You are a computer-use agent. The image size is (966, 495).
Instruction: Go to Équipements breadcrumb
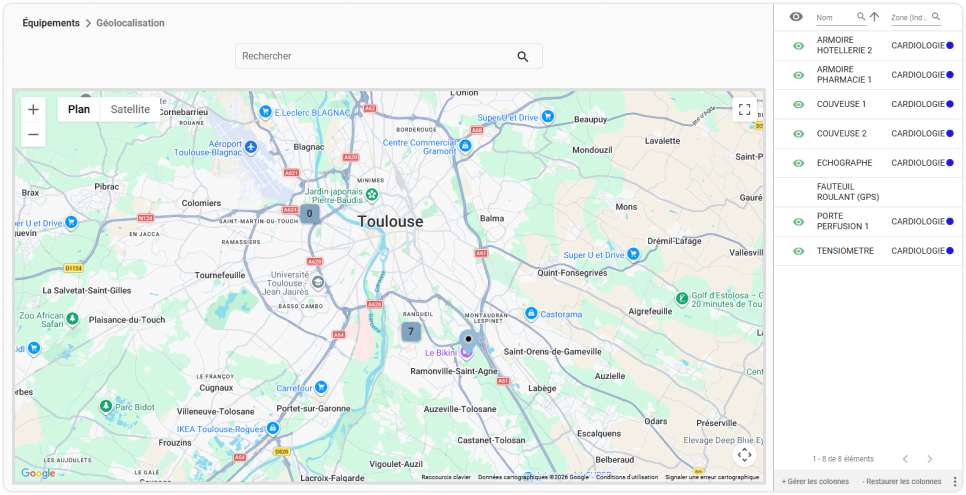pyautogui.click(x=51, y=23)
